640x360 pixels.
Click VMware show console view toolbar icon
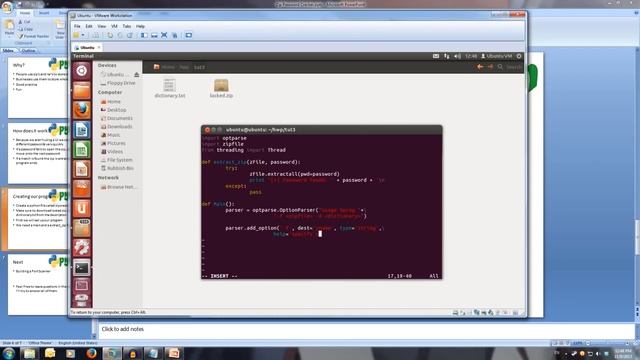[x=189, y=35]
